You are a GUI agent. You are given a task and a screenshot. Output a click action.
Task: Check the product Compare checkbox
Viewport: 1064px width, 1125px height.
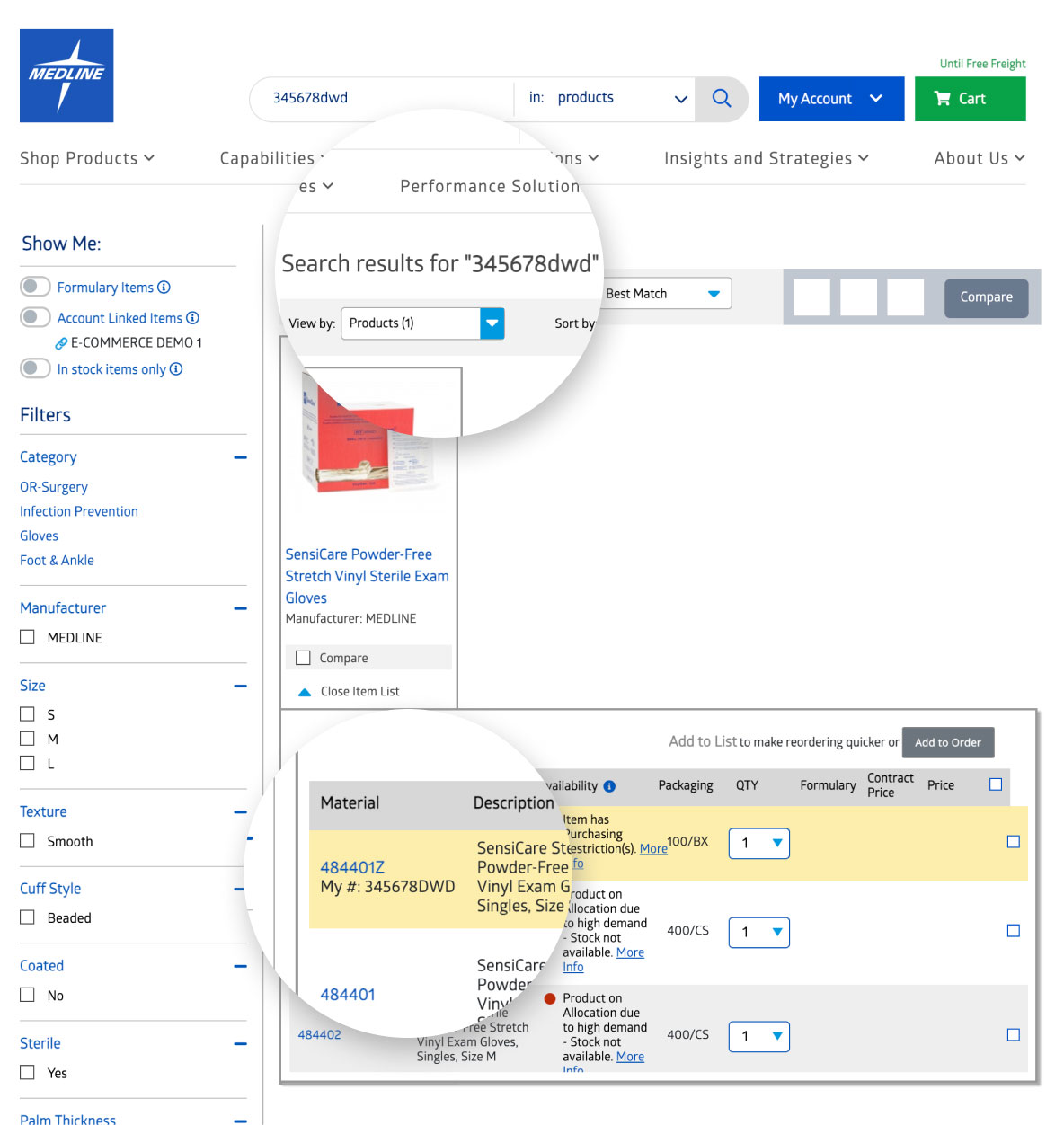coord(303,658)
